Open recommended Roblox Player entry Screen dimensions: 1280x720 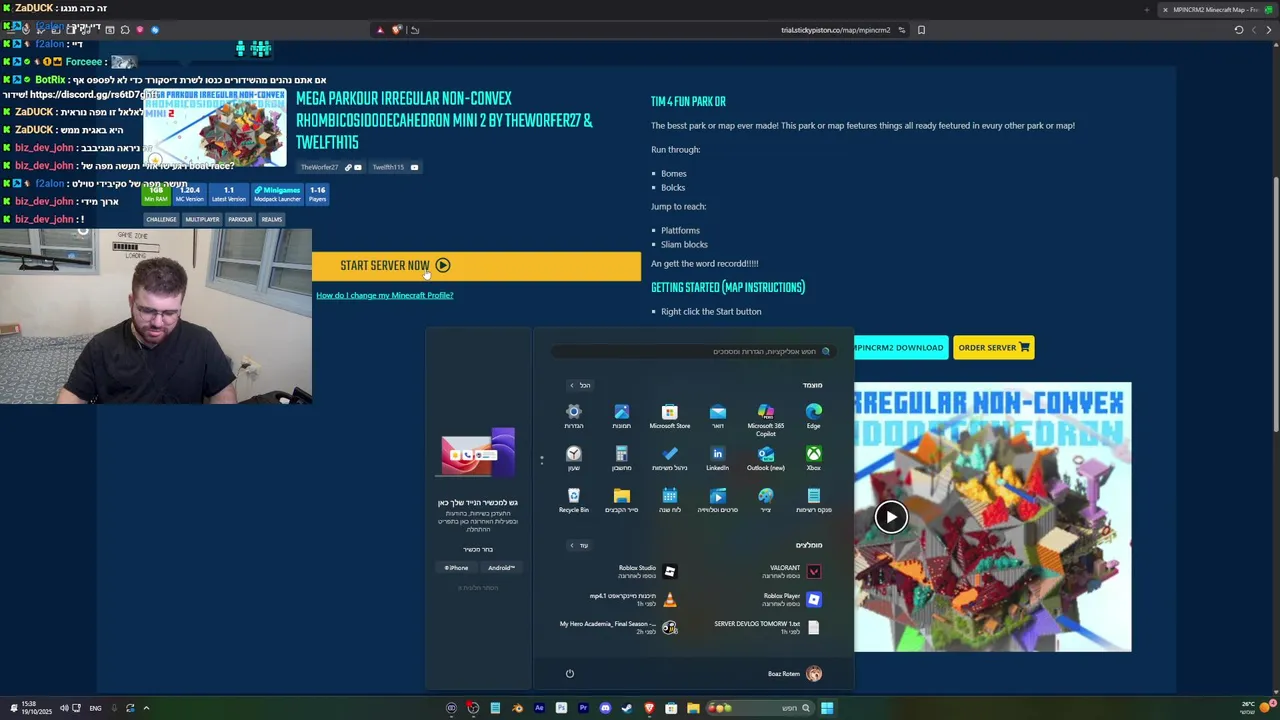[790, 599]
